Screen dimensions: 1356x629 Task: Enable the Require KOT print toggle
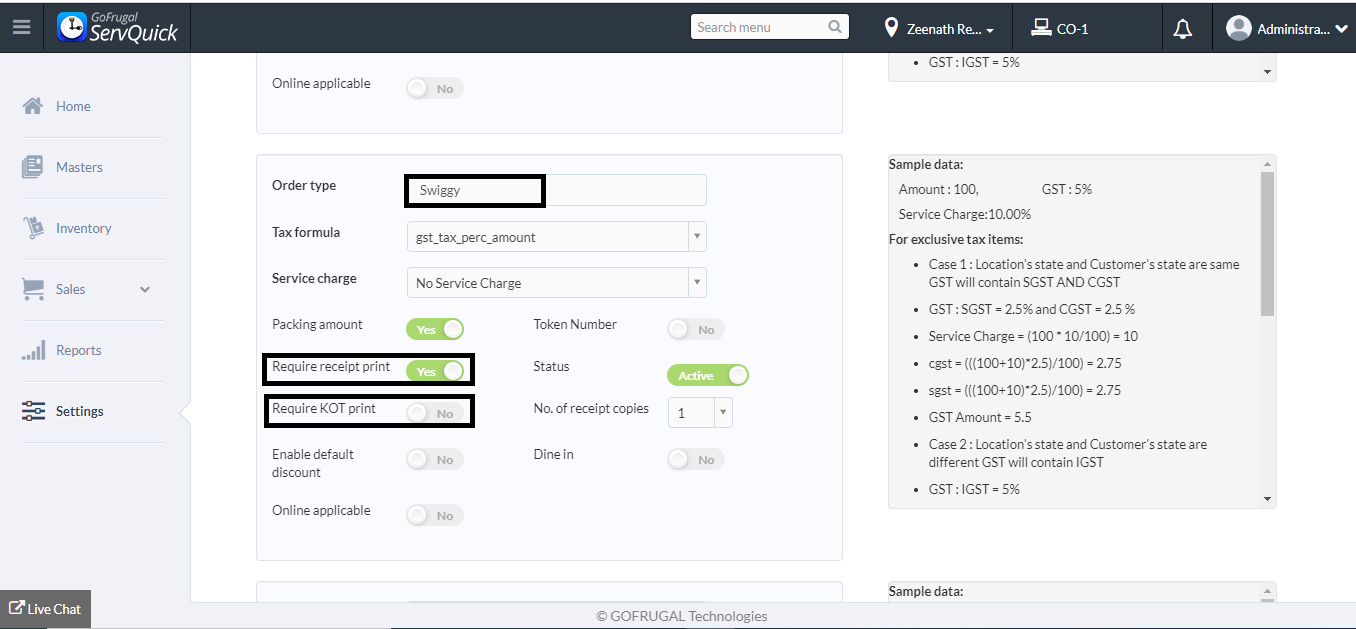[x=435, y=413]
